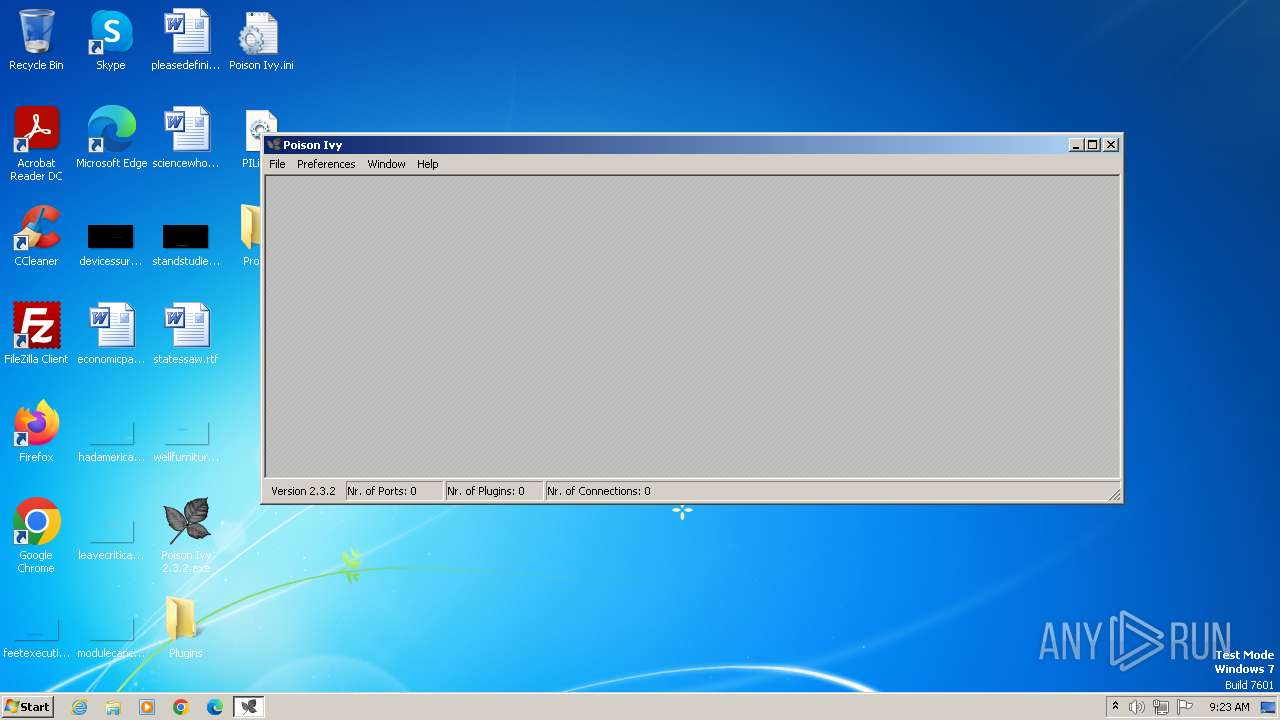Select the statessaw.rtf document icon
Viewport: 1280px width, 720px height.
186,334
